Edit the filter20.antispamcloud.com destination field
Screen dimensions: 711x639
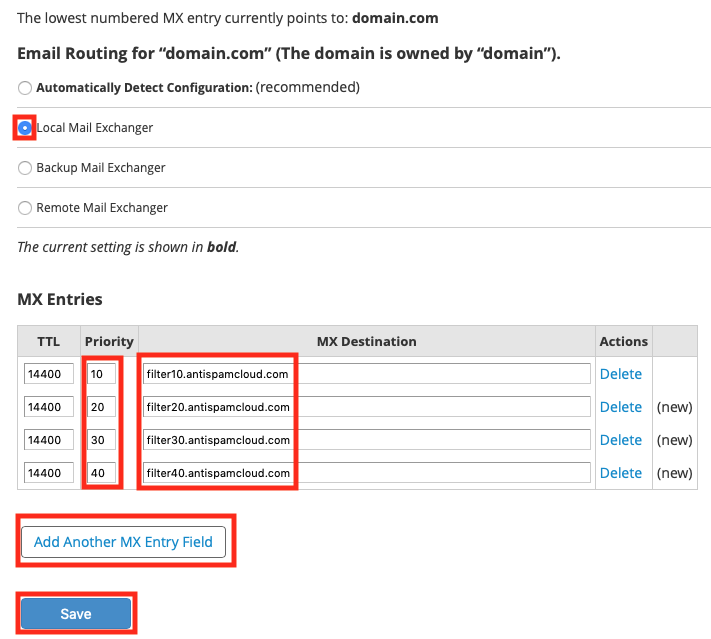(366, 407)
